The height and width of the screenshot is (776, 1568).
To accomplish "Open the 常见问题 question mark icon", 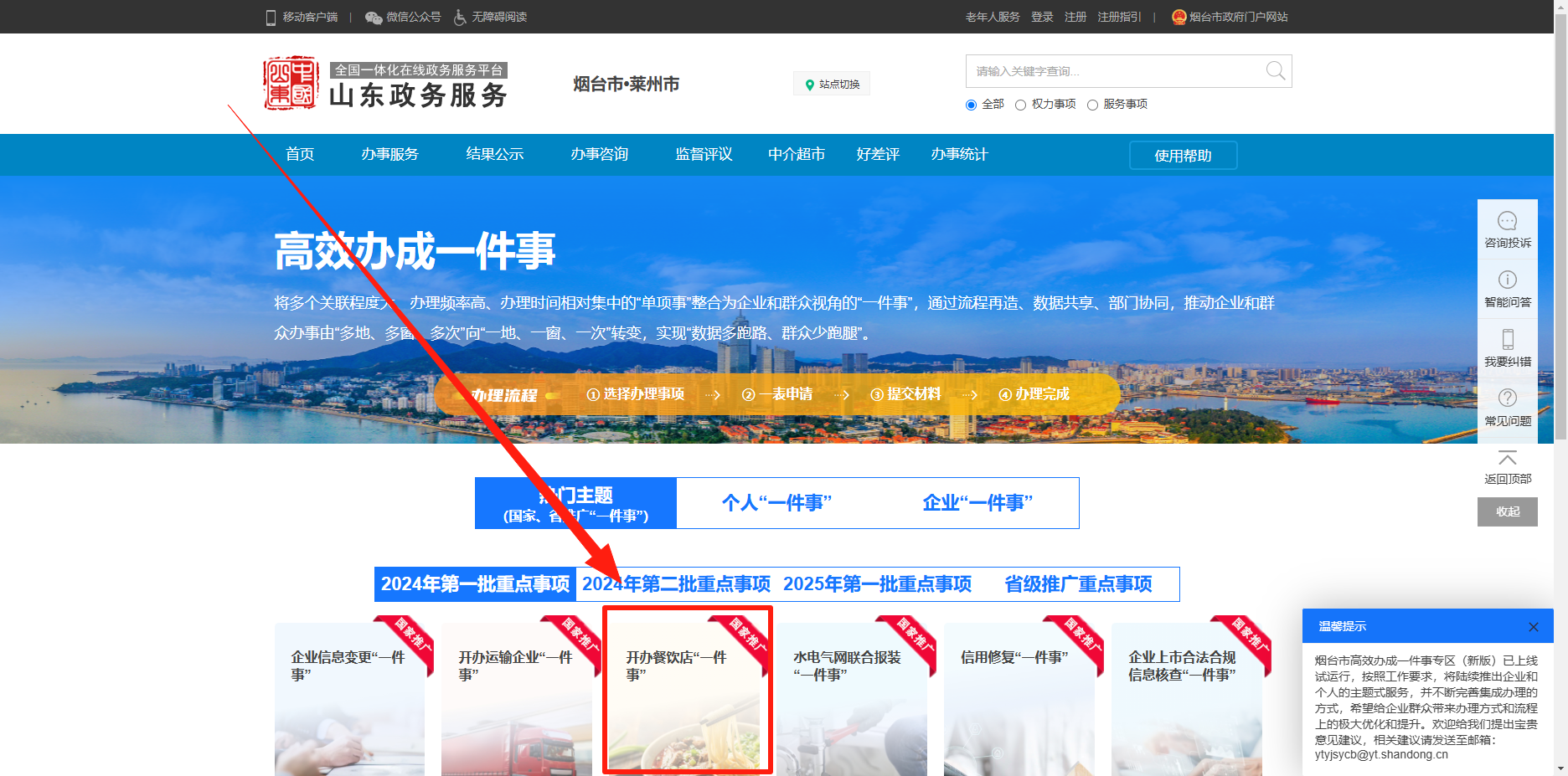I will 1507,398.
